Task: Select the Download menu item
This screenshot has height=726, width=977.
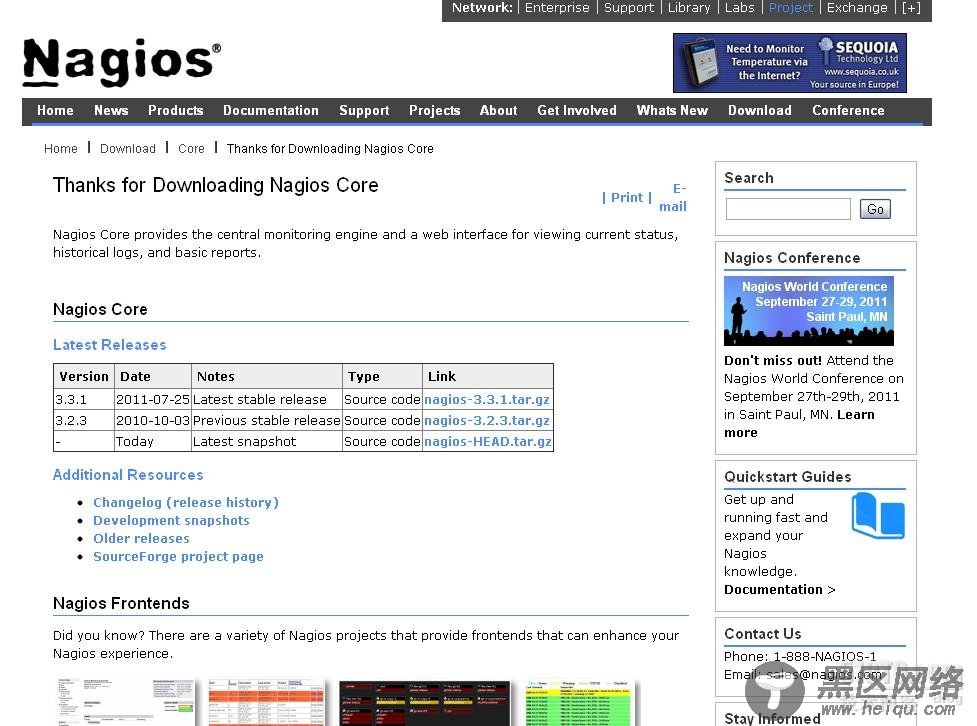Action: point(760,110)
